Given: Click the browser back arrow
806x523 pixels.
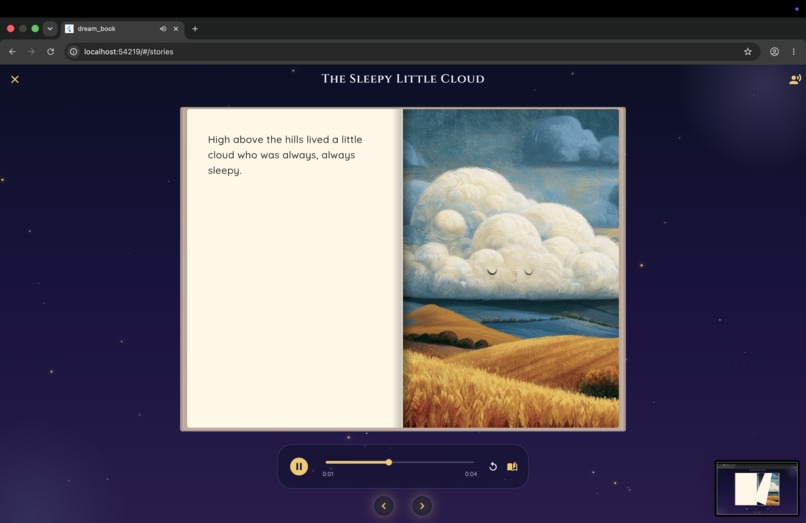Looking at the screenshot, I should 12,51.
